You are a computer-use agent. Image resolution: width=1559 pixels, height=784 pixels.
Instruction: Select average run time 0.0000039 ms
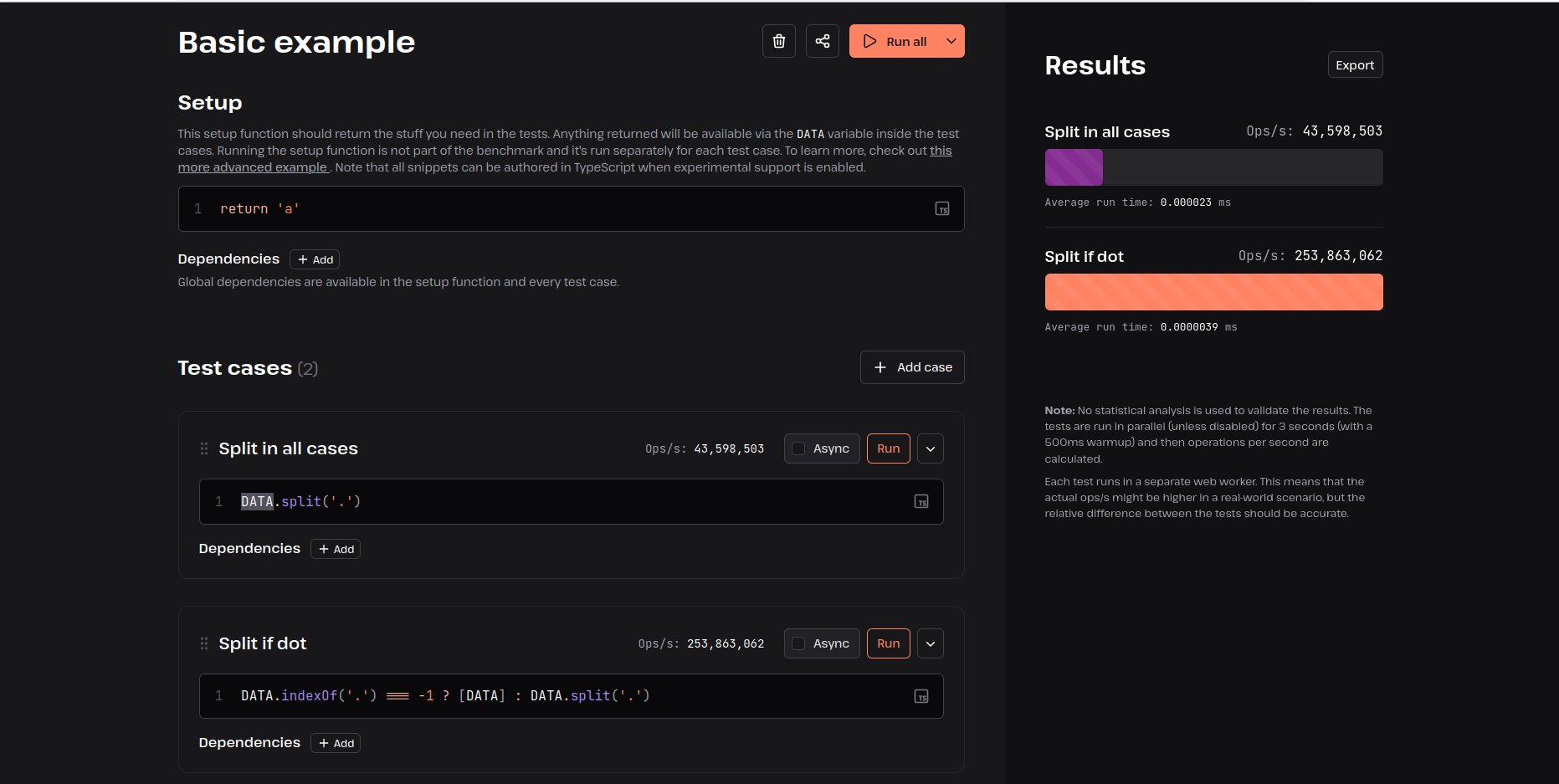point(1198,327)
